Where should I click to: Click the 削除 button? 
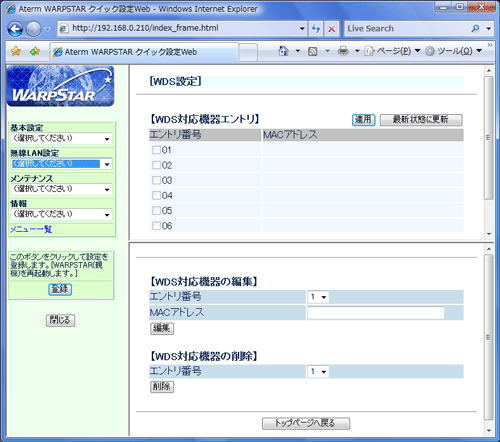pos(162,387)
